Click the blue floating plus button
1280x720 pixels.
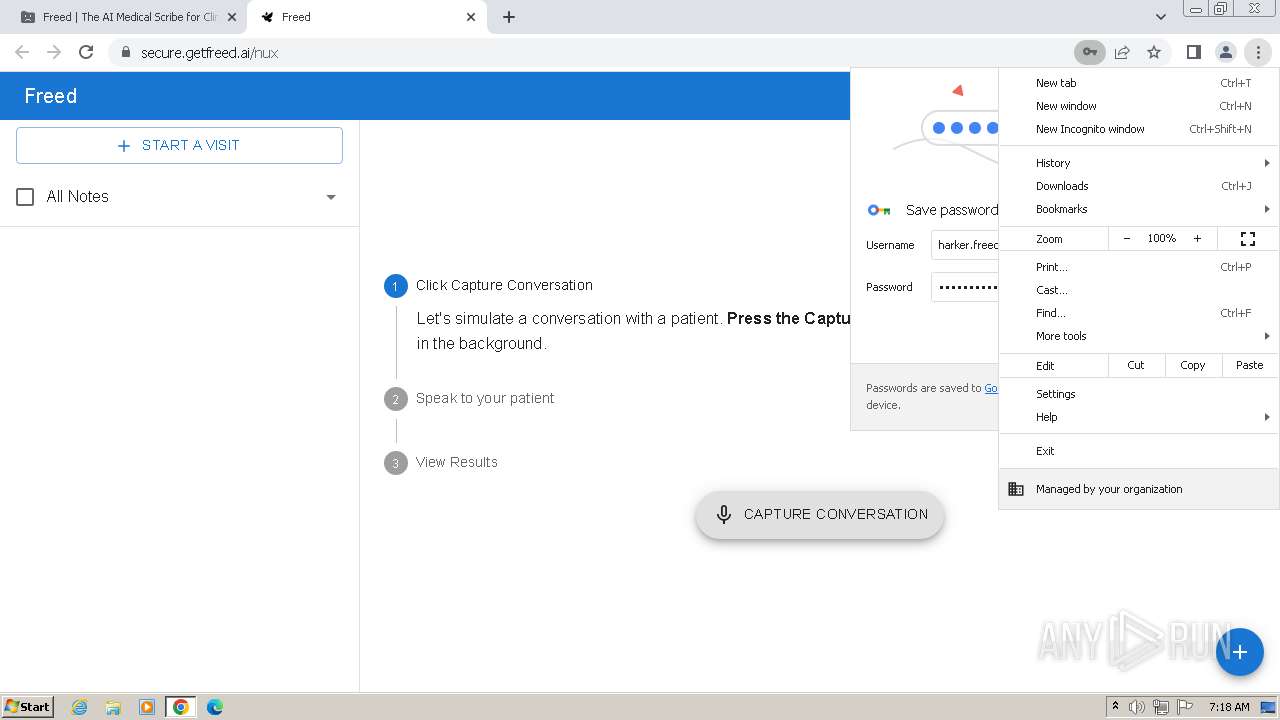1240,652
